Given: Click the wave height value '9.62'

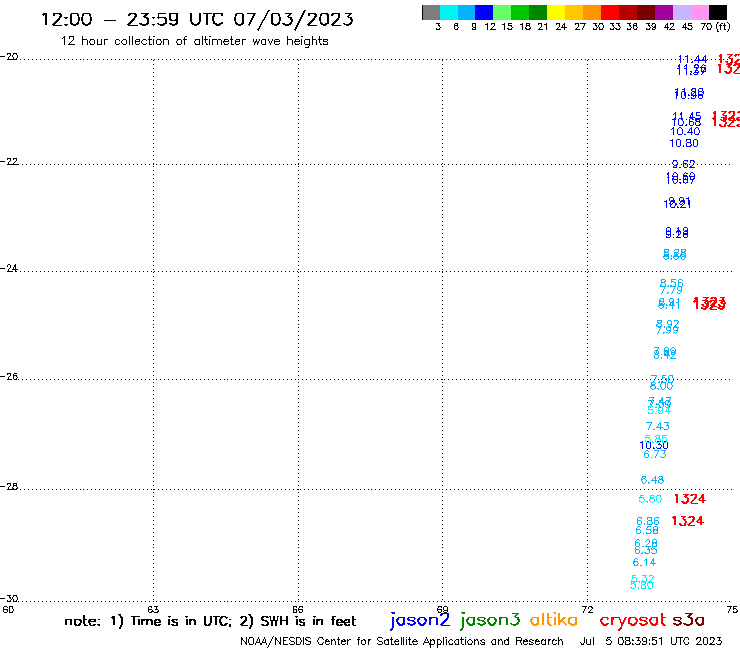Looking at the screenshot, I should [683, 164].
